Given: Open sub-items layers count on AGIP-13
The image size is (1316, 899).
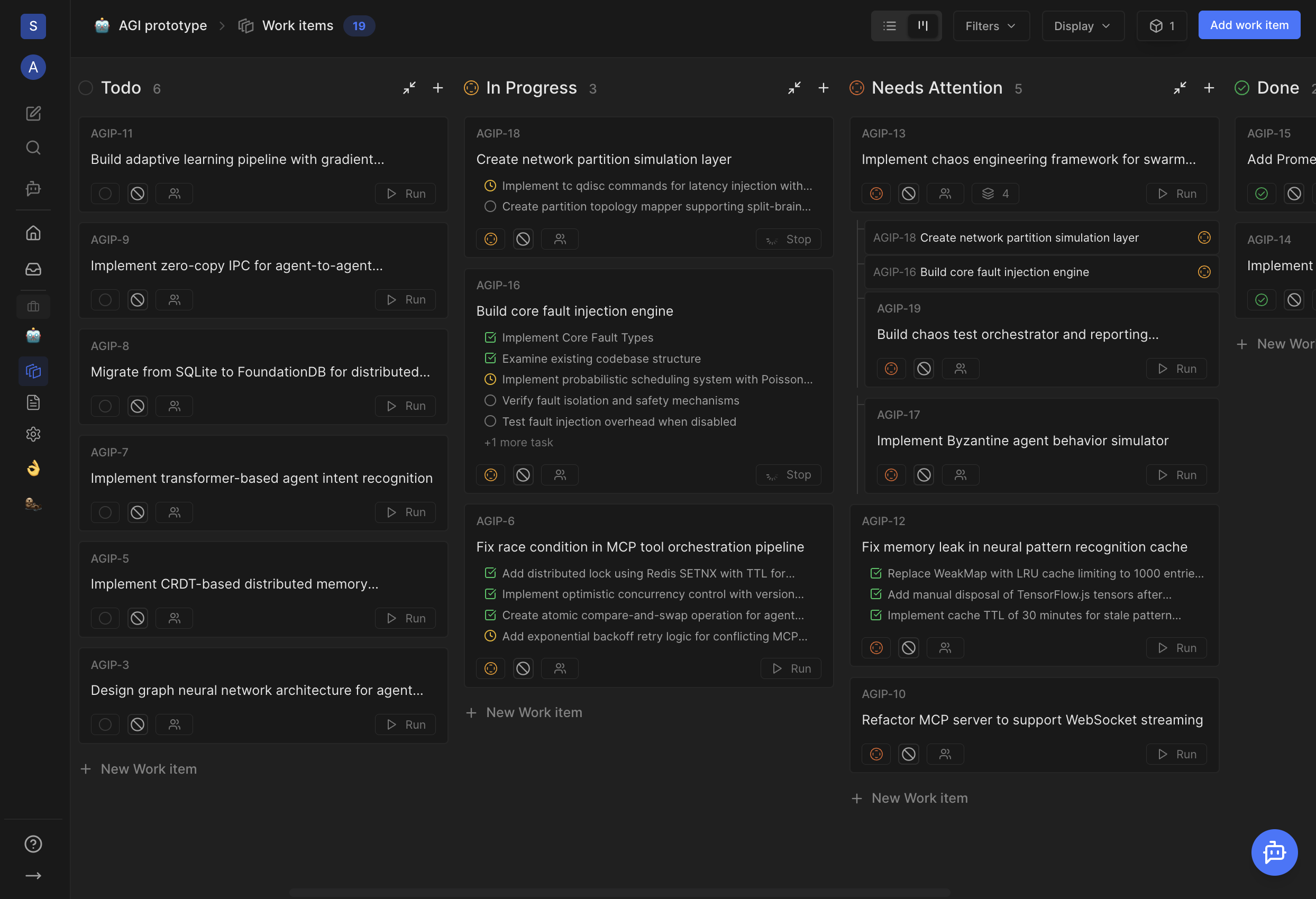Looking at the screenshot, I should (x=995, y=194).
